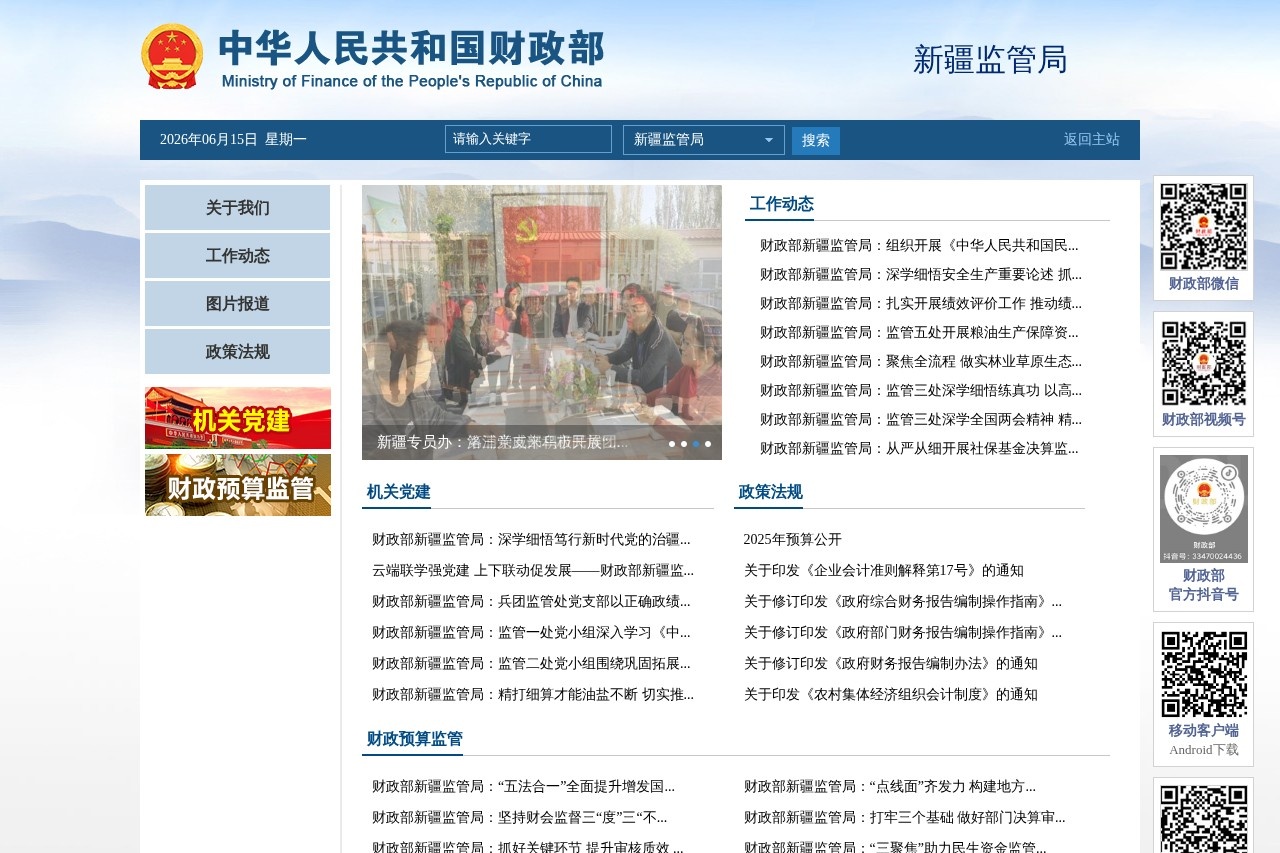The image size is (1280, 853).
Task: Click the 财政预算监管 banner image
Action: (x=238, y=485)
